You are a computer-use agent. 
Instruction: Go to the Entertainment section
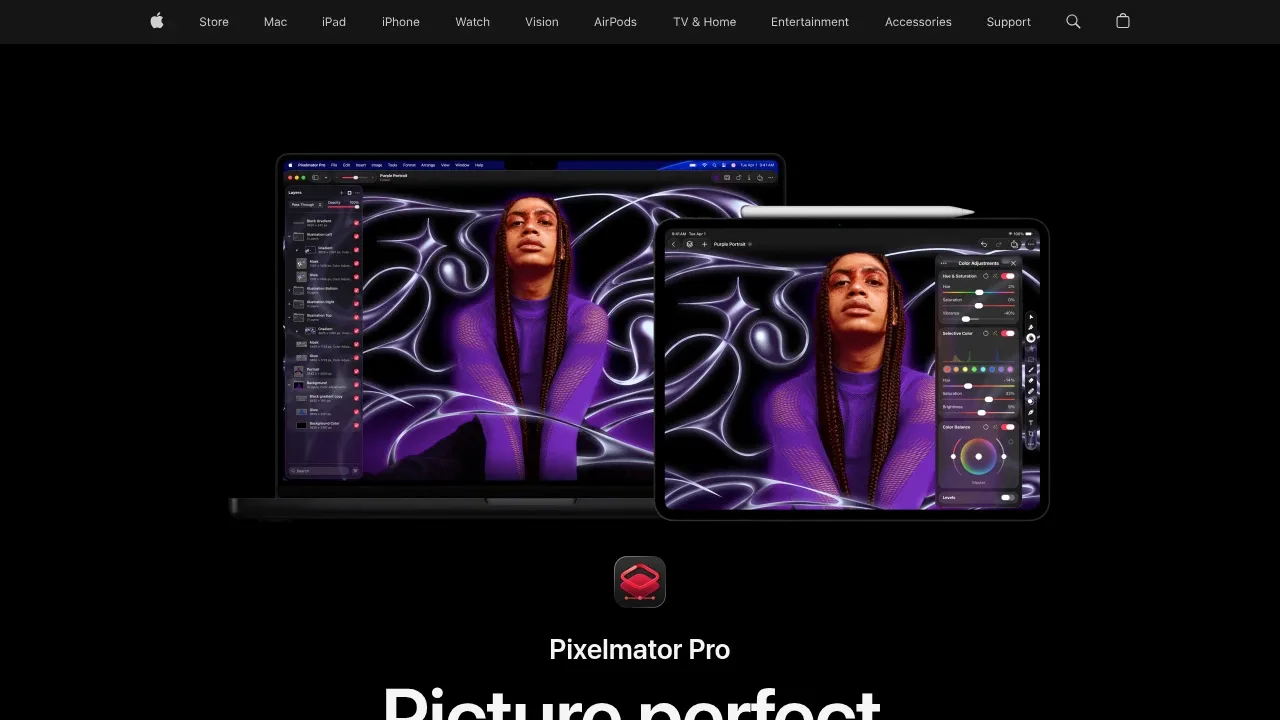pos(810,22)
